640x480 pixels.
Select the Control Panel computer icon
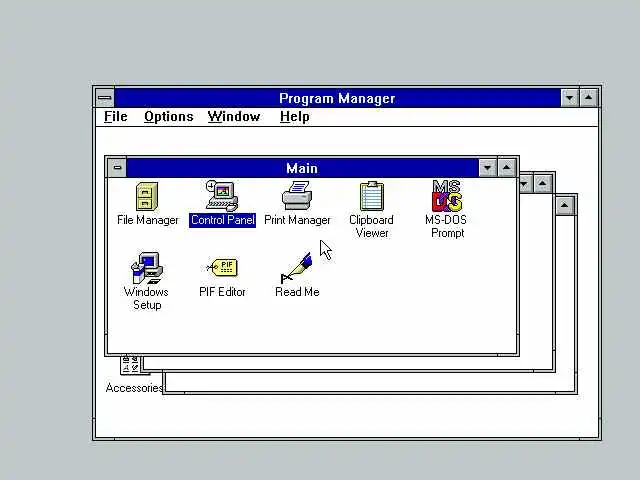222,196
